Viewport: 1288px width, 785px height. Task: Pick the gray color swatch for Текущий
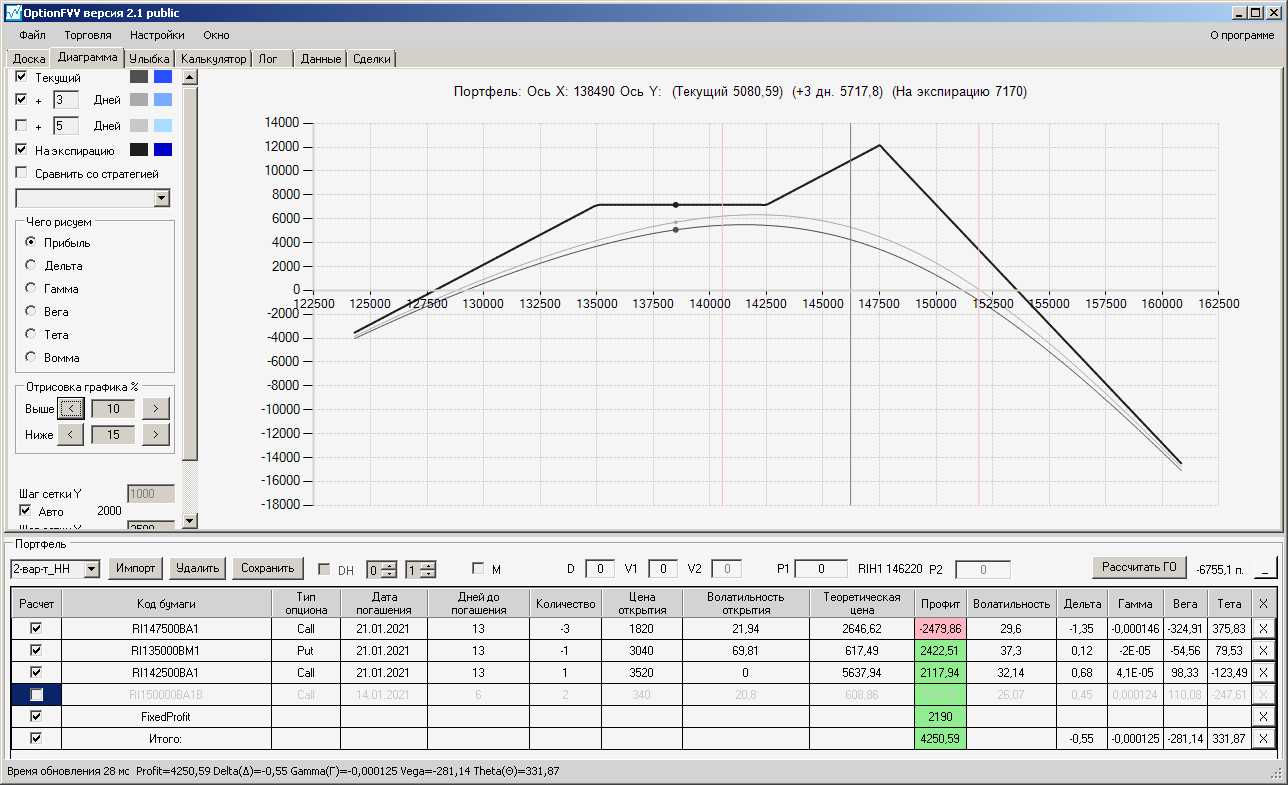139,77
